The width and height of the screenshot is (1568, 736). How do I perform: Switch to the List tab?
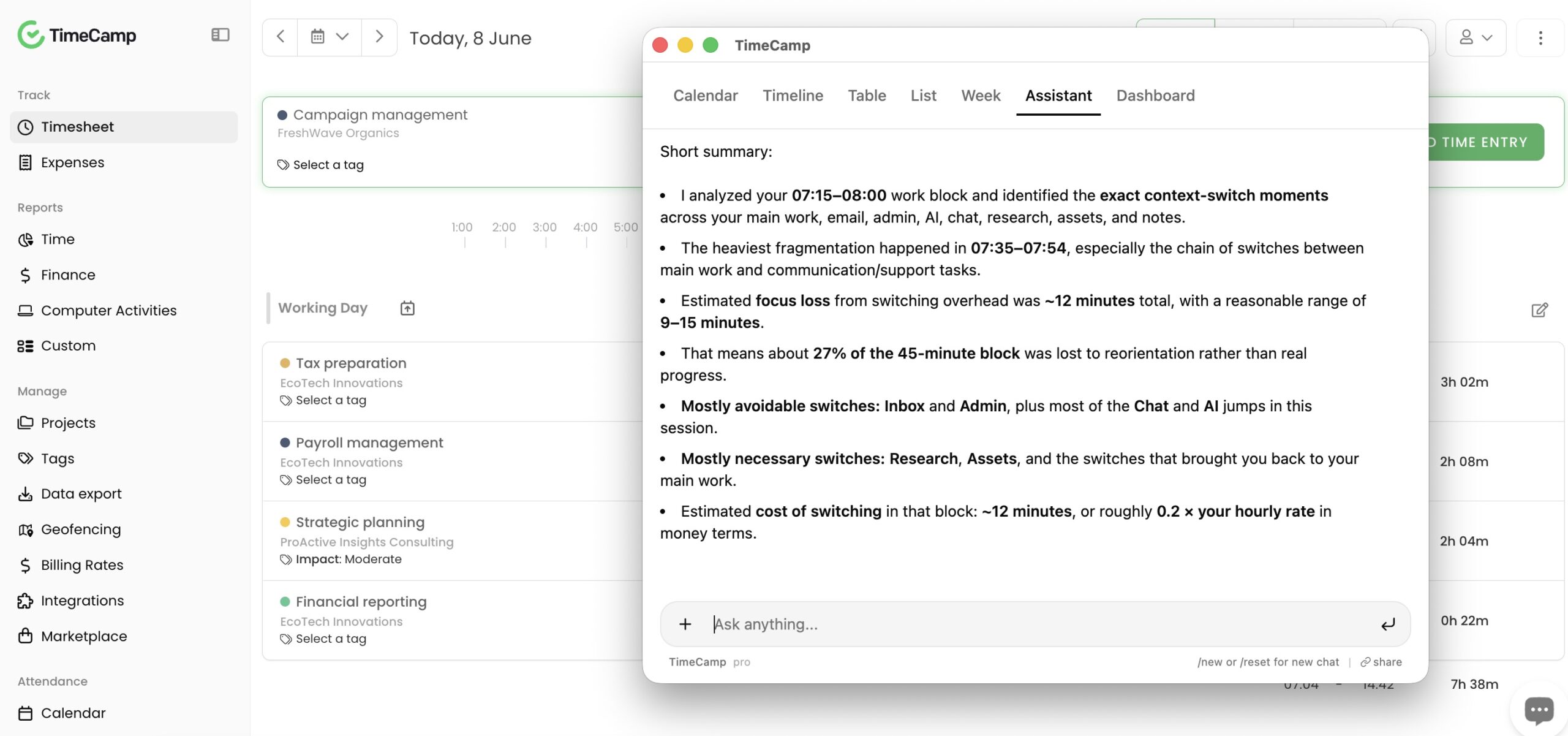[923, 96]
